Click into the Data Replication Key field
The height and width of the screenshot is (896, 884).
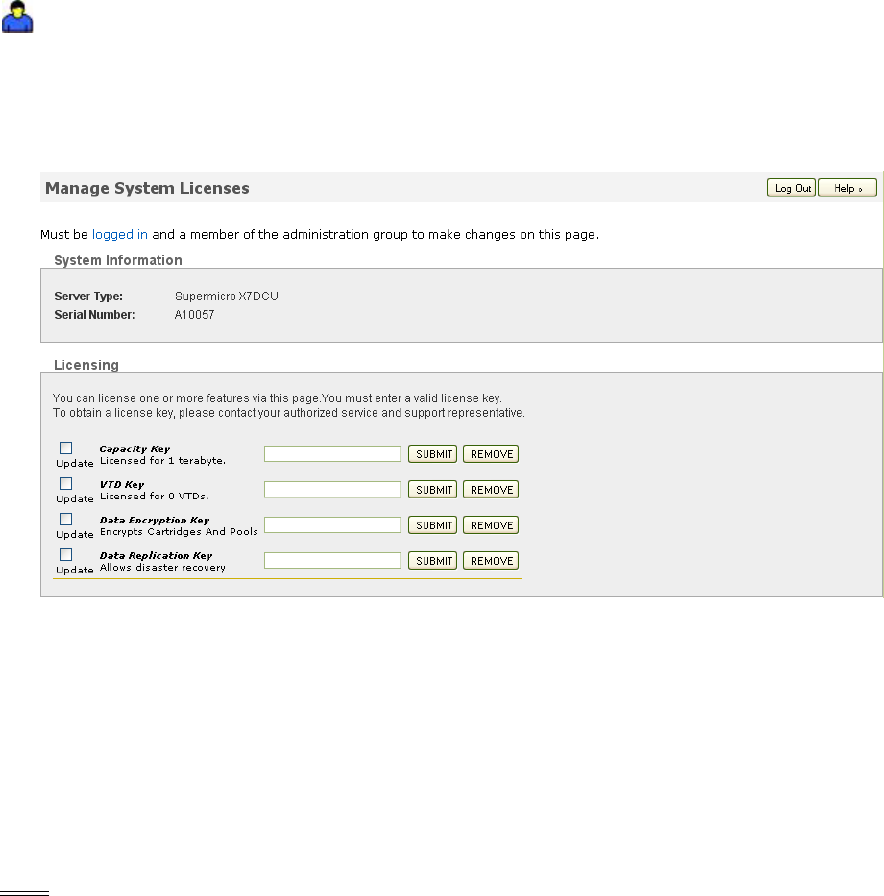pos(332,561)
